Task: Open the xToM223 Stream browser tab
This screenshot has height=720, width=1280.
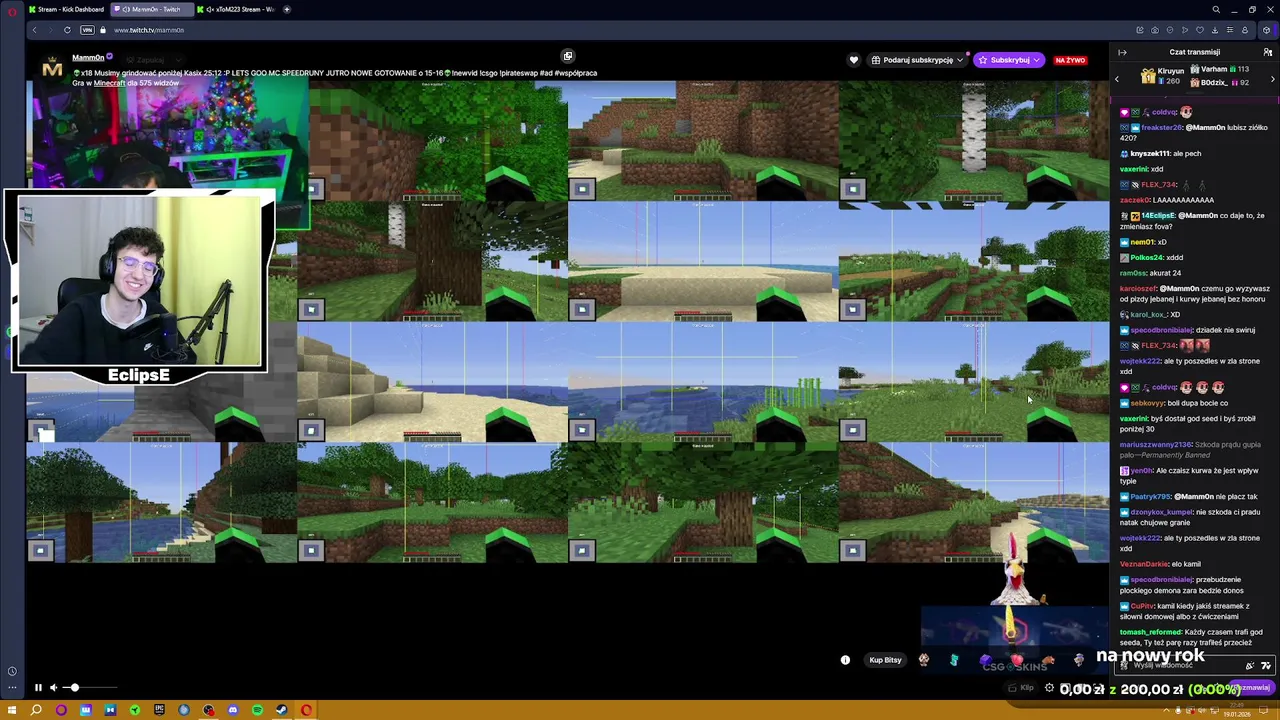Action: tap(234, 9)
